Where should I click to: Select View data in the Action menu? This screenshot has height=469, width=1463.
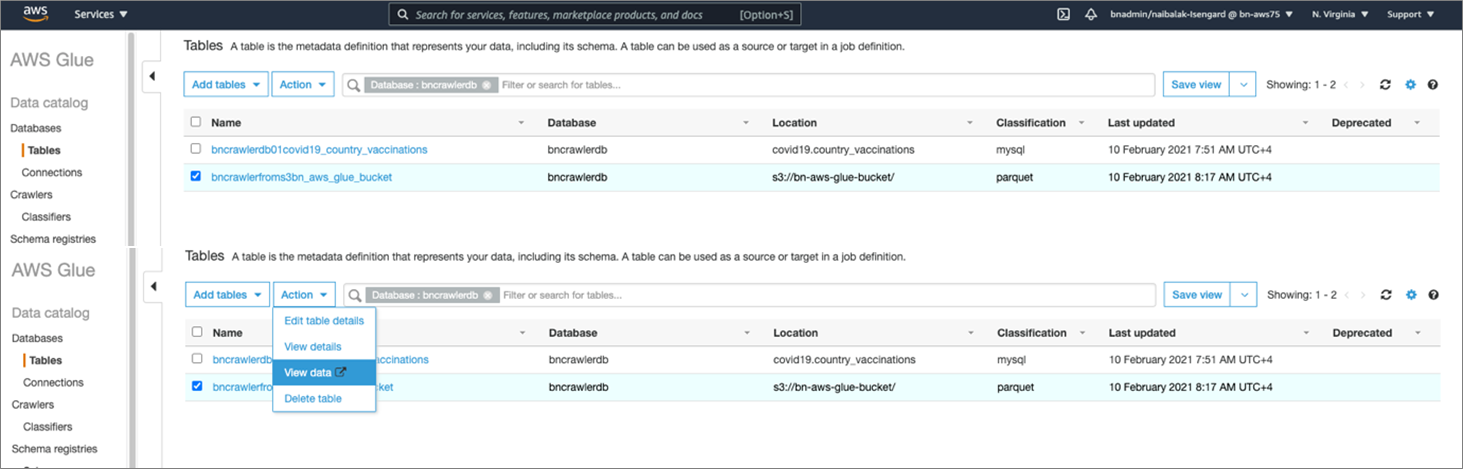click(324, 372)
